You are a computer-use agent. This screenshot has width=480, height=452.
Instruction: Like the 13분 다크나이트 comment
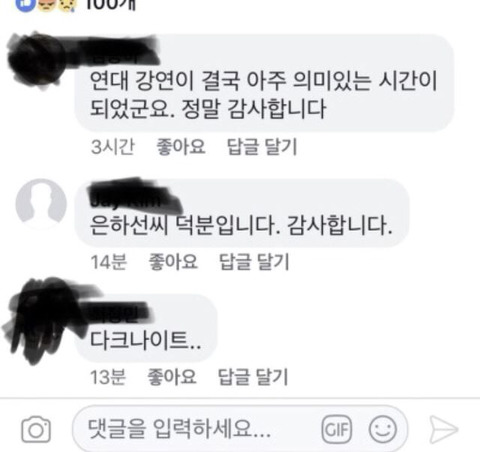(x=172, y=377)
